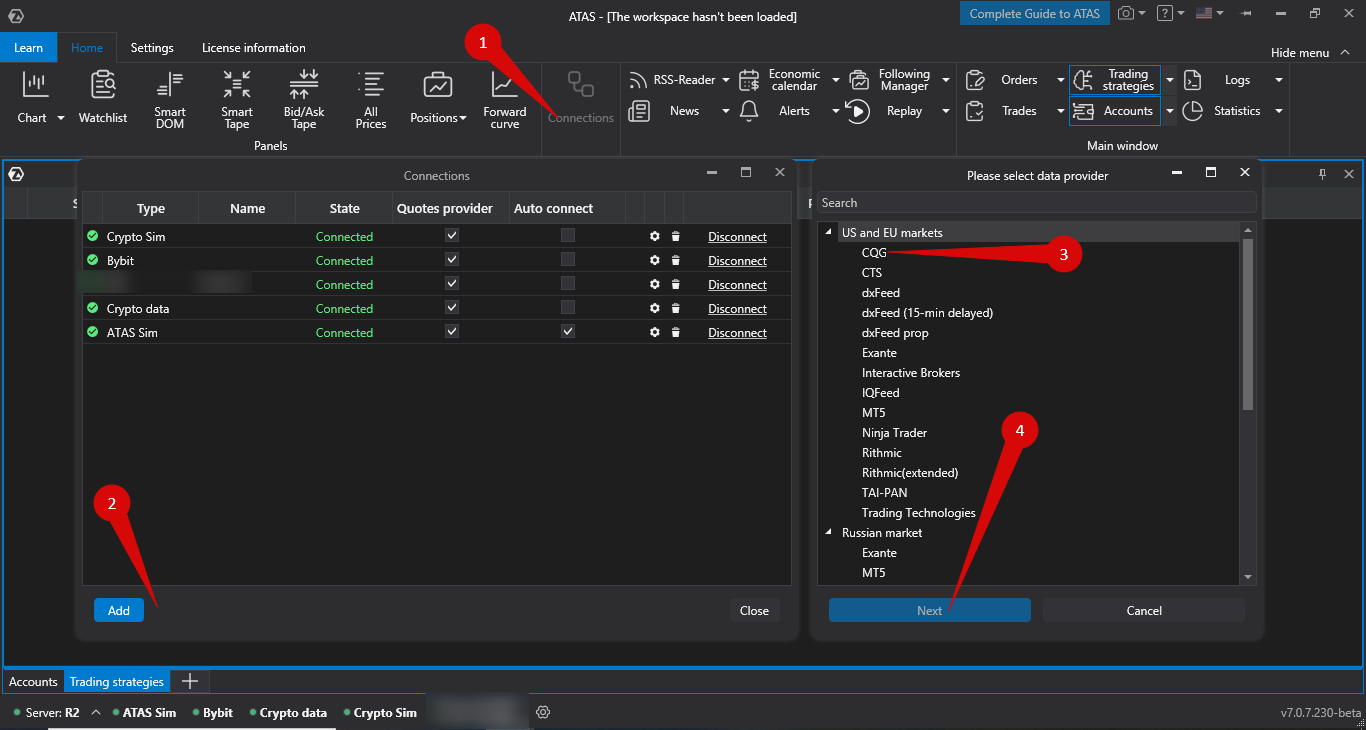Select CQG data provider

874,253
